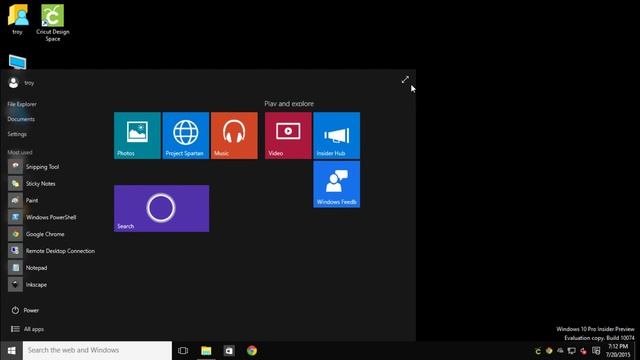Launch the Project Spartan tile
The width and height of the screenshot is (640, 360).
click(x=186, y=136)
